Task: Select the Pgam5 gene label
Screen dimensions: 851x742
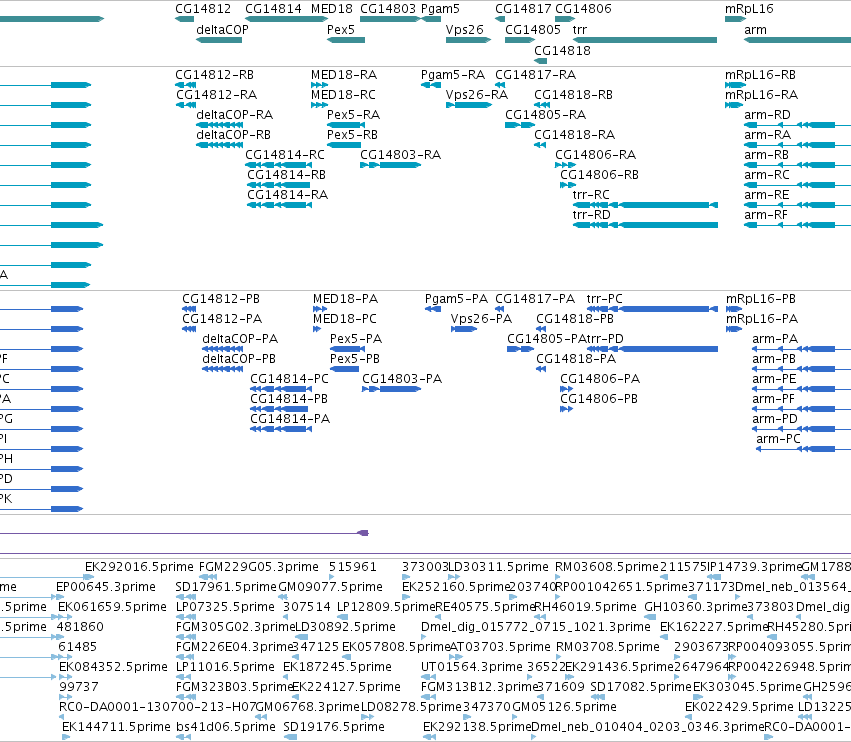Action: 440,9
